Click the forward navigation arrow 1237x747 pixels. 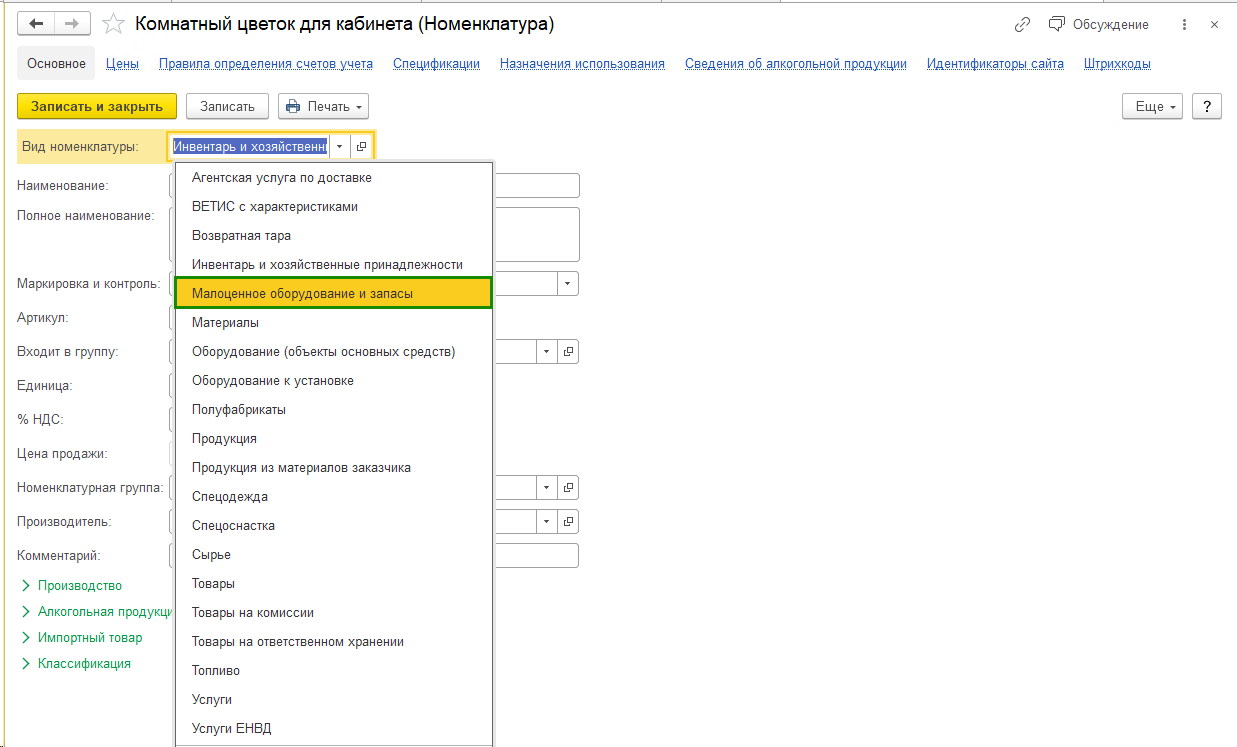72,24
